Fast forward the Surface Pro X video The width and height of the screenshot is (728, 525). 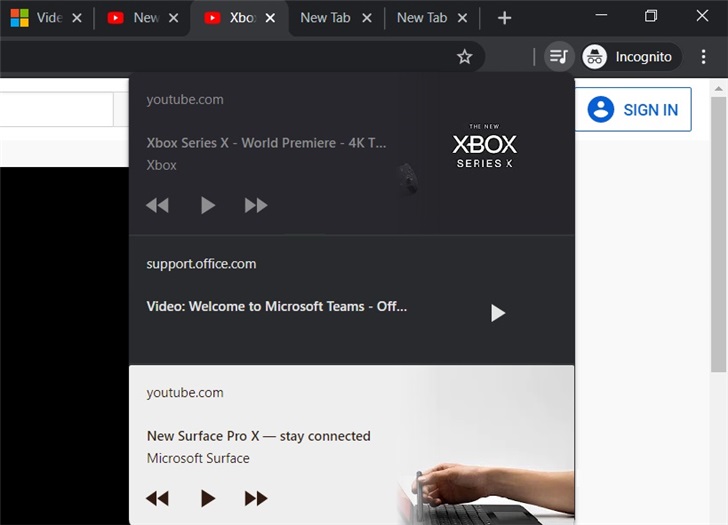tap(256, 497)
